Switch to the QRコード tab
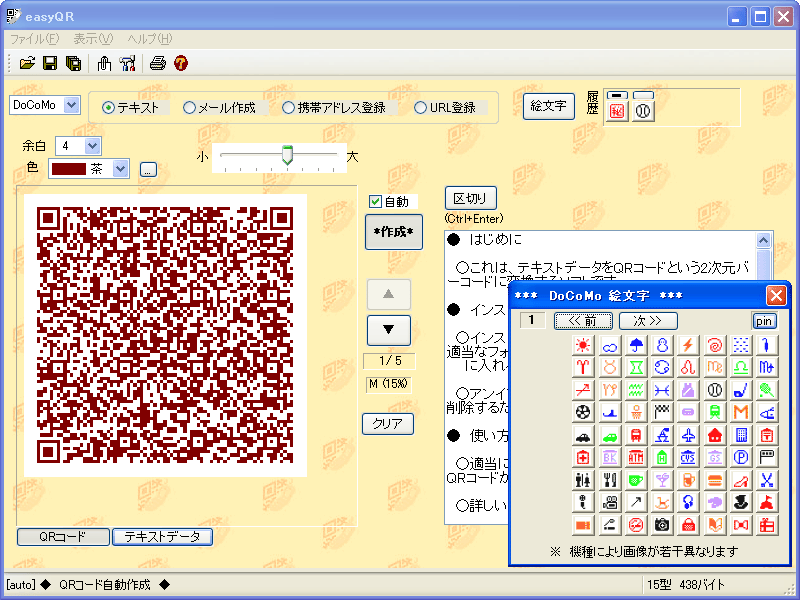 point(63,537)
